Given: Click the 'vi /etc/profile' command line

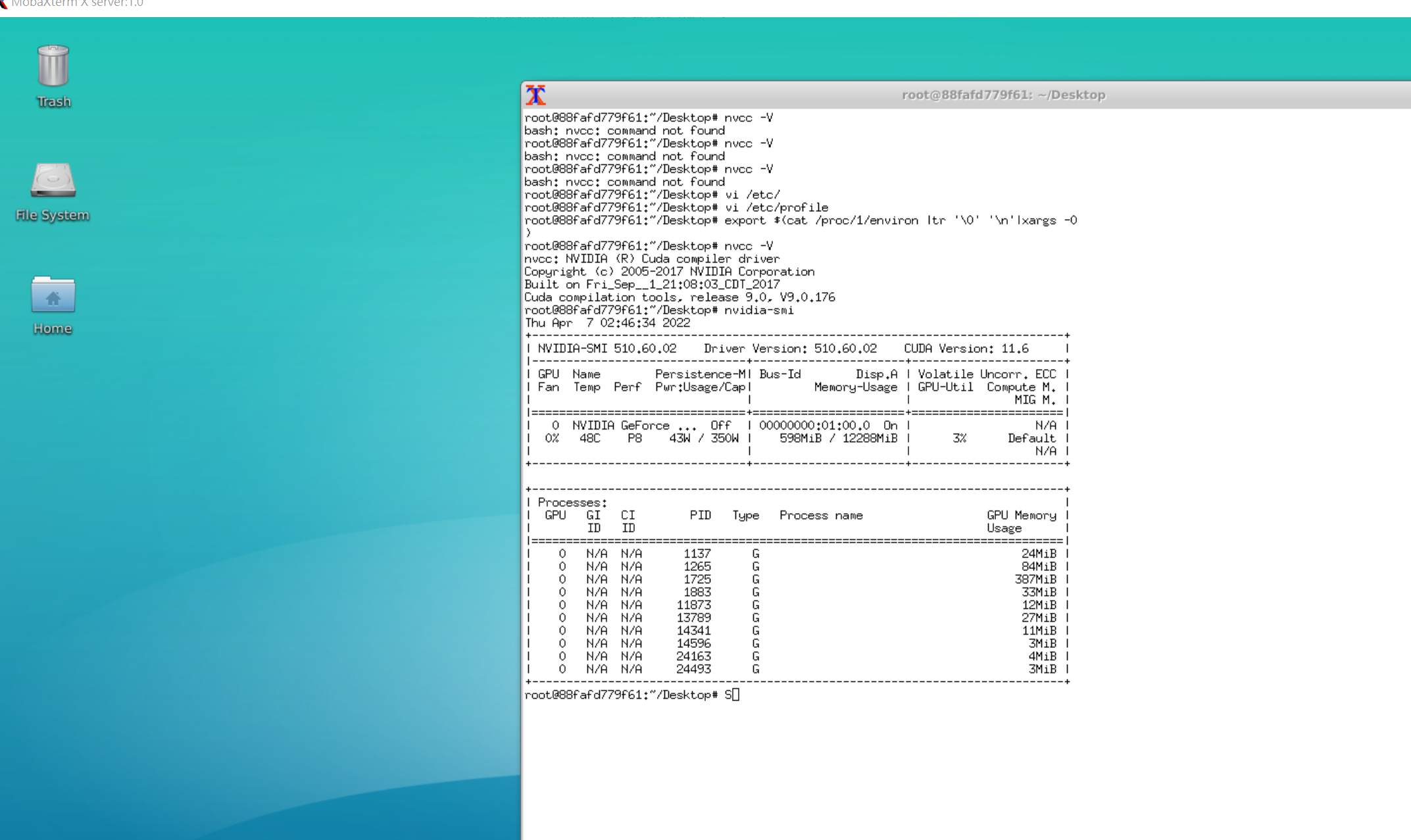Looking at the screenshot, I should (x=776, y=207).
